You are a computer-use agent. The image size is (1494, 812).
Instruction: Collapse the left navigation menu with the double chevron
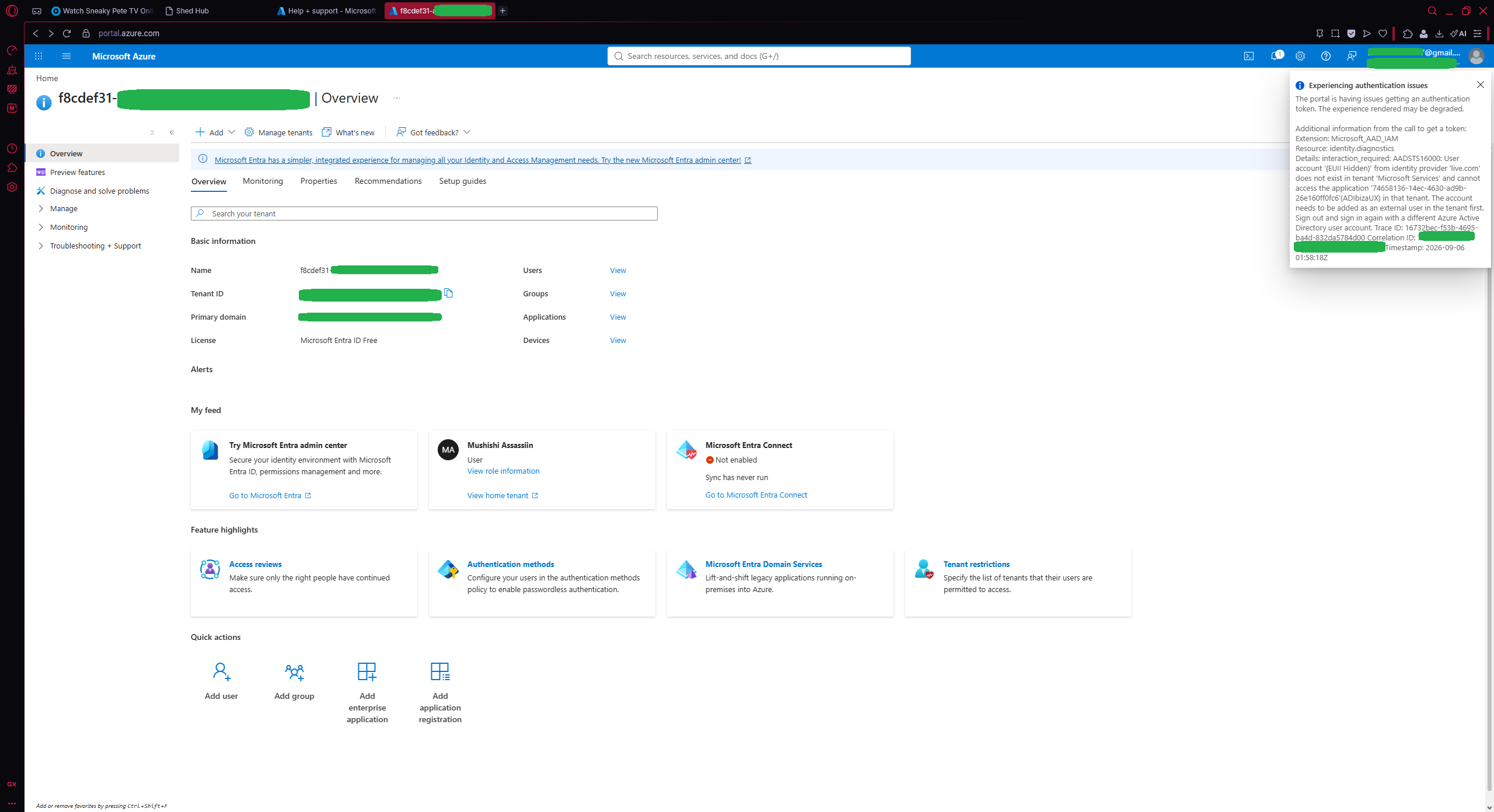[x=172, y=132]
